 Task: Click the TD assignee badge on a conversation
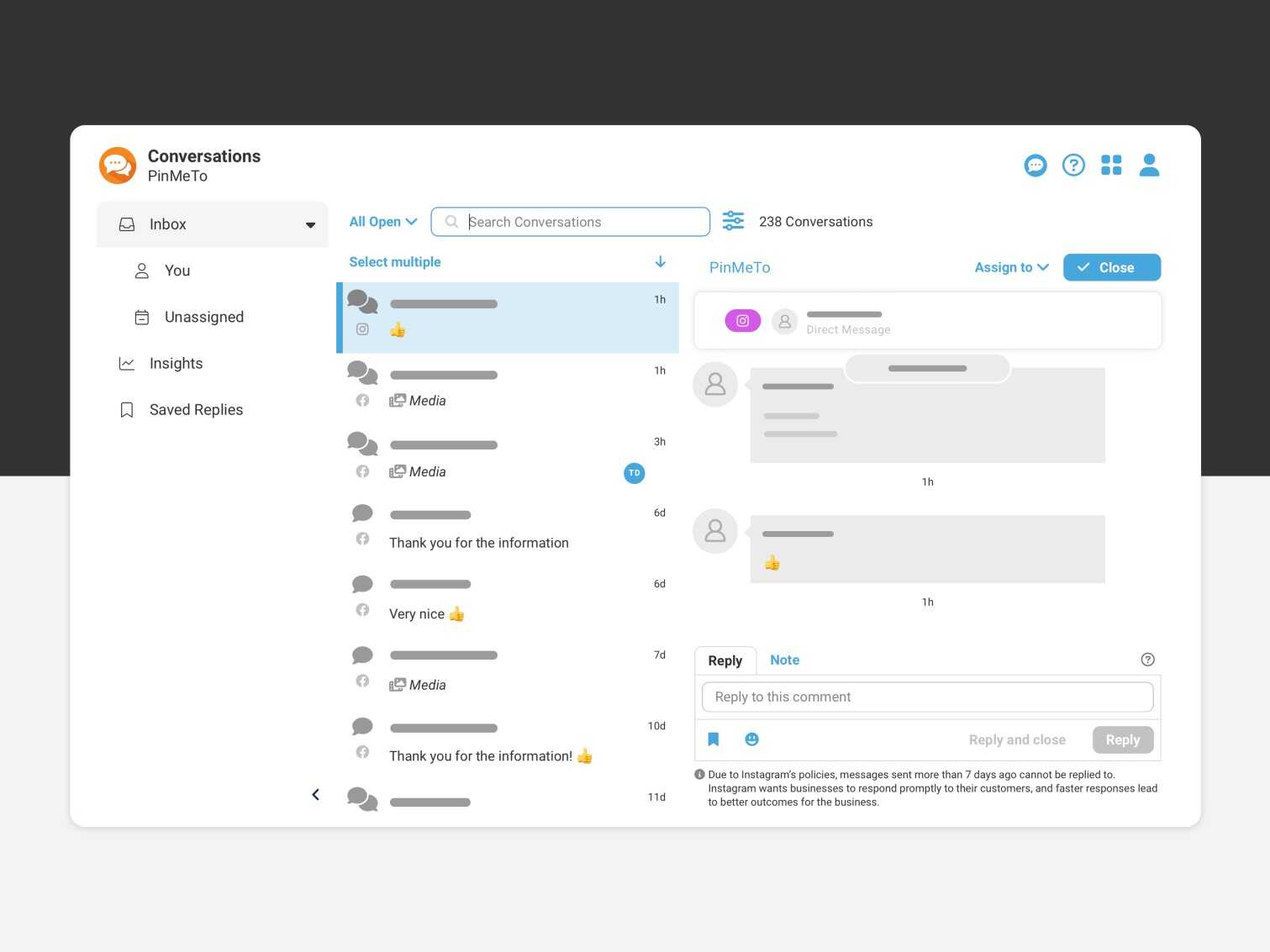[634, 473]
